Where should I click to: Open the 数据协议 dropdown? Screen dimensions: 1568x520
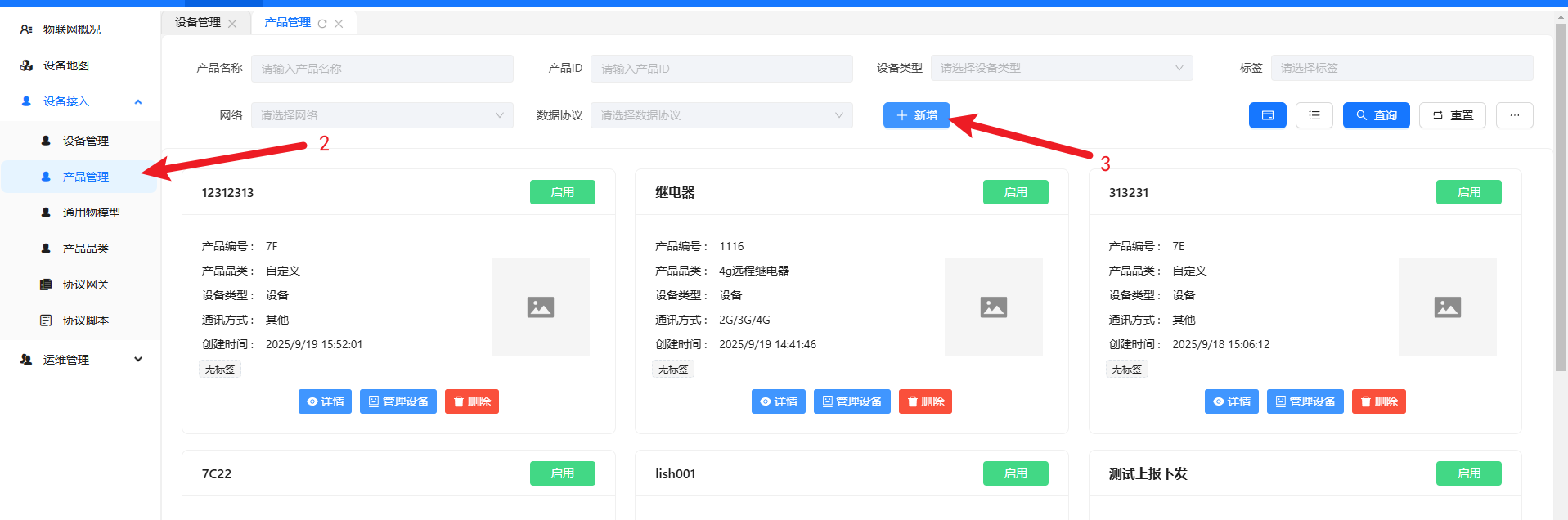(721, 115)
